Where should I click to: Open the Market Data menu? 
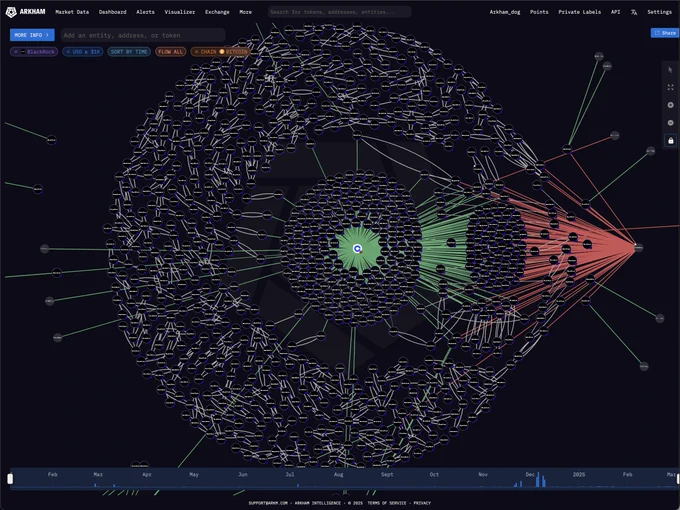(72, 12)
